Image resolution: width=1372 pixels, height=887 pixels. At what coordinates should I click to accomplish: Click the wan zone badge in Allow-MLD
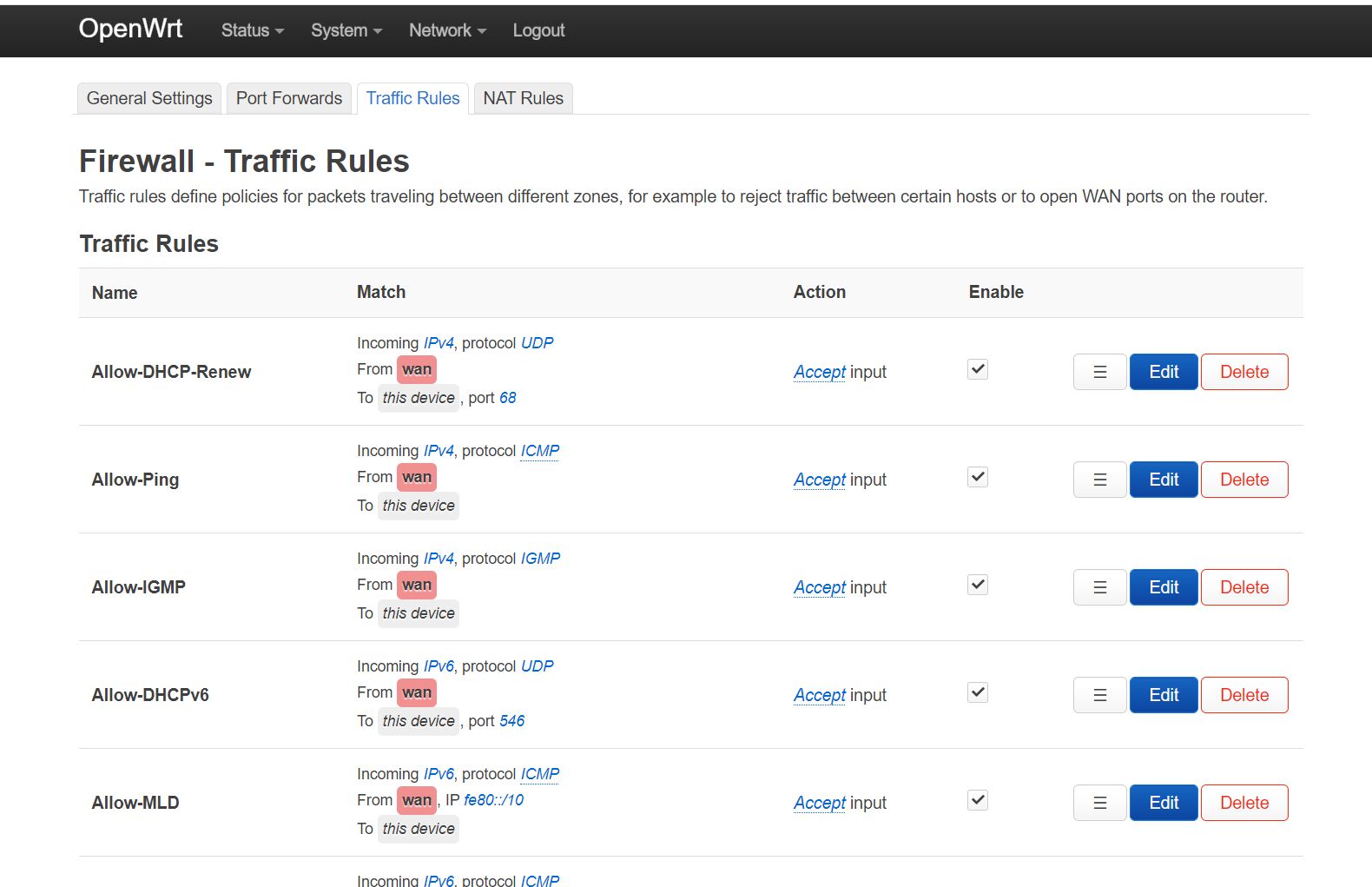tap(417, 800)
